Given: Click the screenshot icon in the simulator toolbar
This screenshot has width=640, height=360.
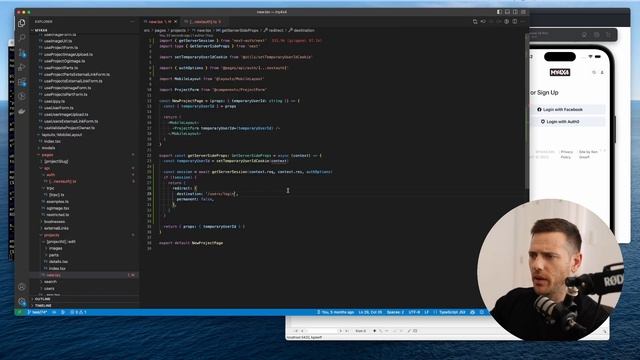Looking at the screenshot, I should pyautogui.click(x=596, y=35).
